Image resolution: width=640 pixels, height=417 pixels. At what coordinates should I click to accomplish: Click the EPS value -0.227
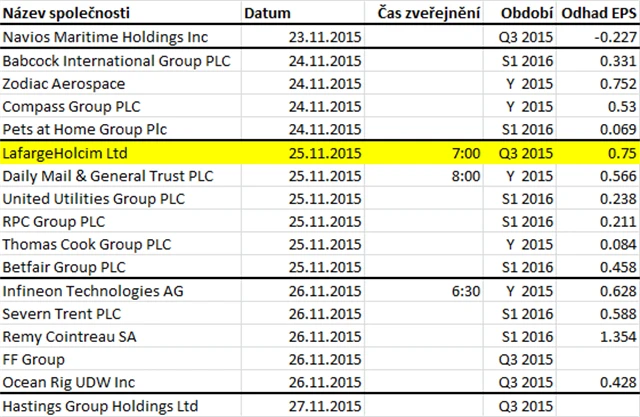(615, 37)
